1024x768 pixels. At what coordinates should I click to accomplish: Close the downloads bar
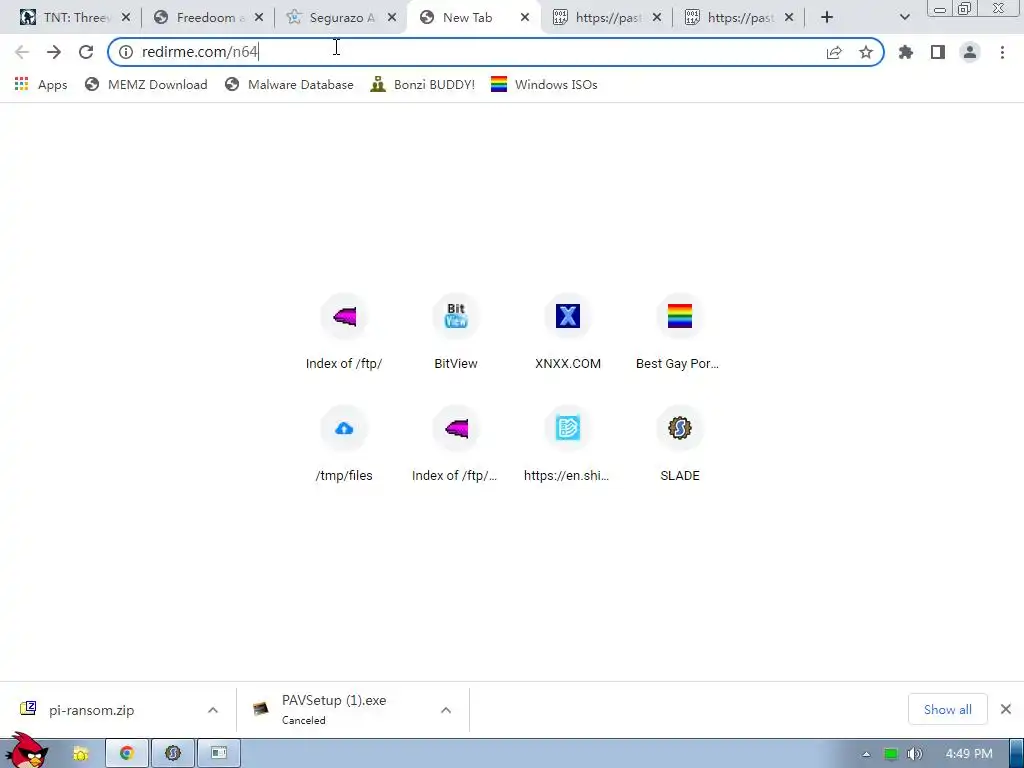pos(1006,709)
